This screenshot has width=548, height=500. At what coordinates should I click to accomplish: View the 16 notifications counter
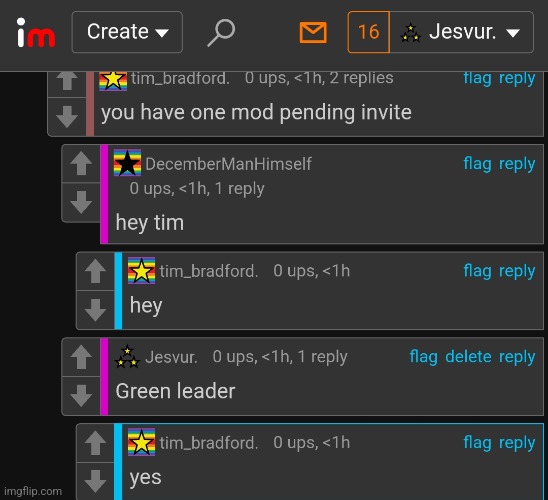pos(369,32)
